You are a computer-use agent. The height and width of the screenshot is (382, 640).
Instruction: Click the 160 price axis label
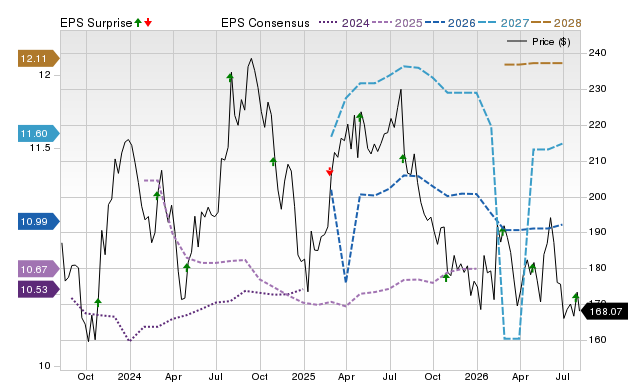pyautogui.click(x=597, y=340)
